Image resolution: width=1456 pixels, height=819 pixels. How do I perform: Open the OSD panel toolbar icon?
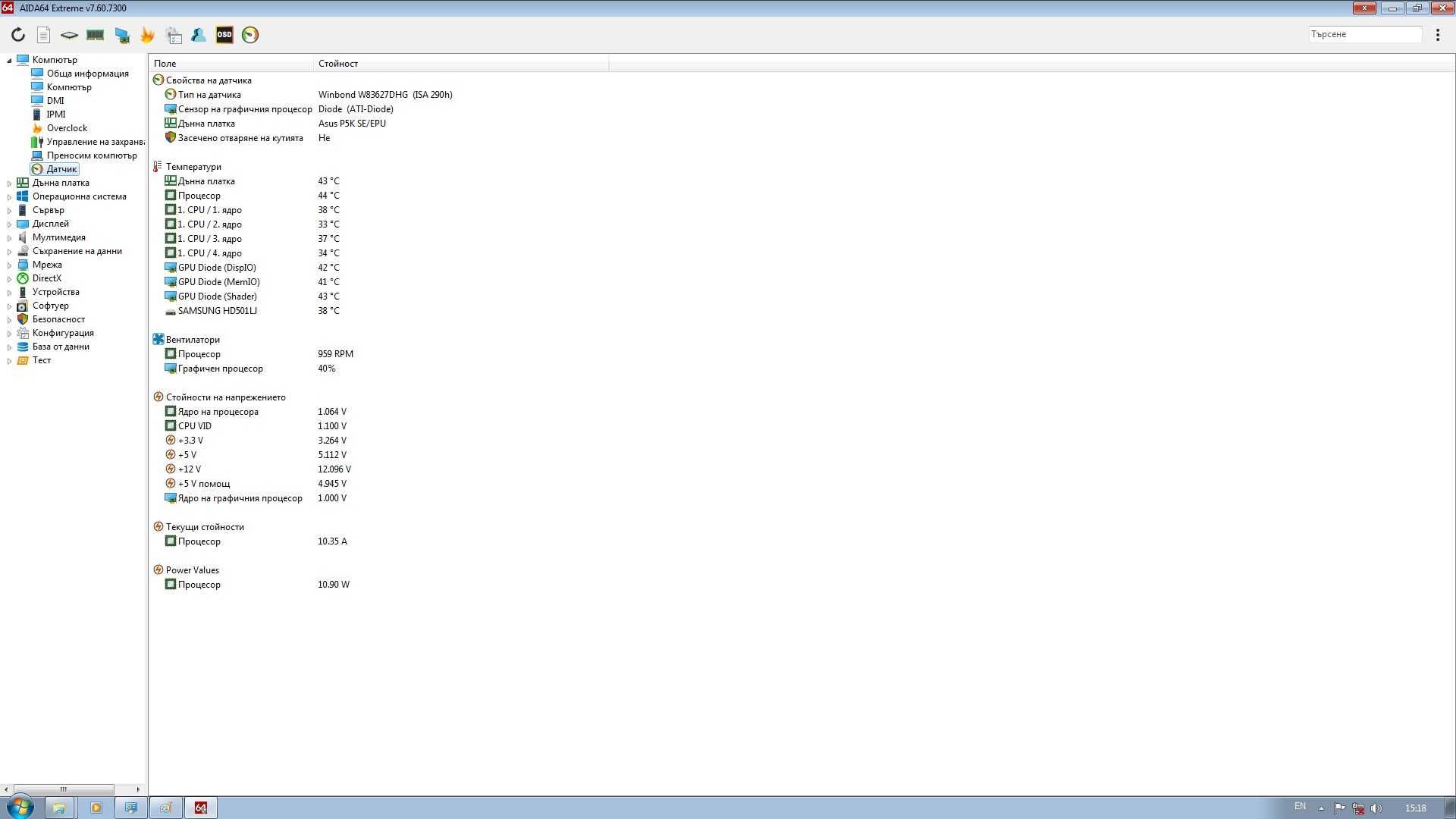click(224, 35)
